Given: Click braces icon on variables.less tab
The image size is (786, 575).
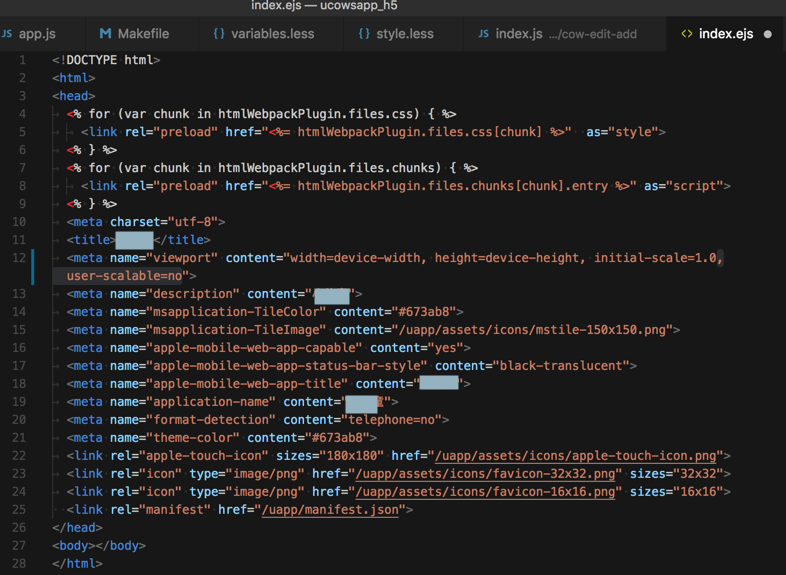Looking at the screenshot, I should (219, 34).
